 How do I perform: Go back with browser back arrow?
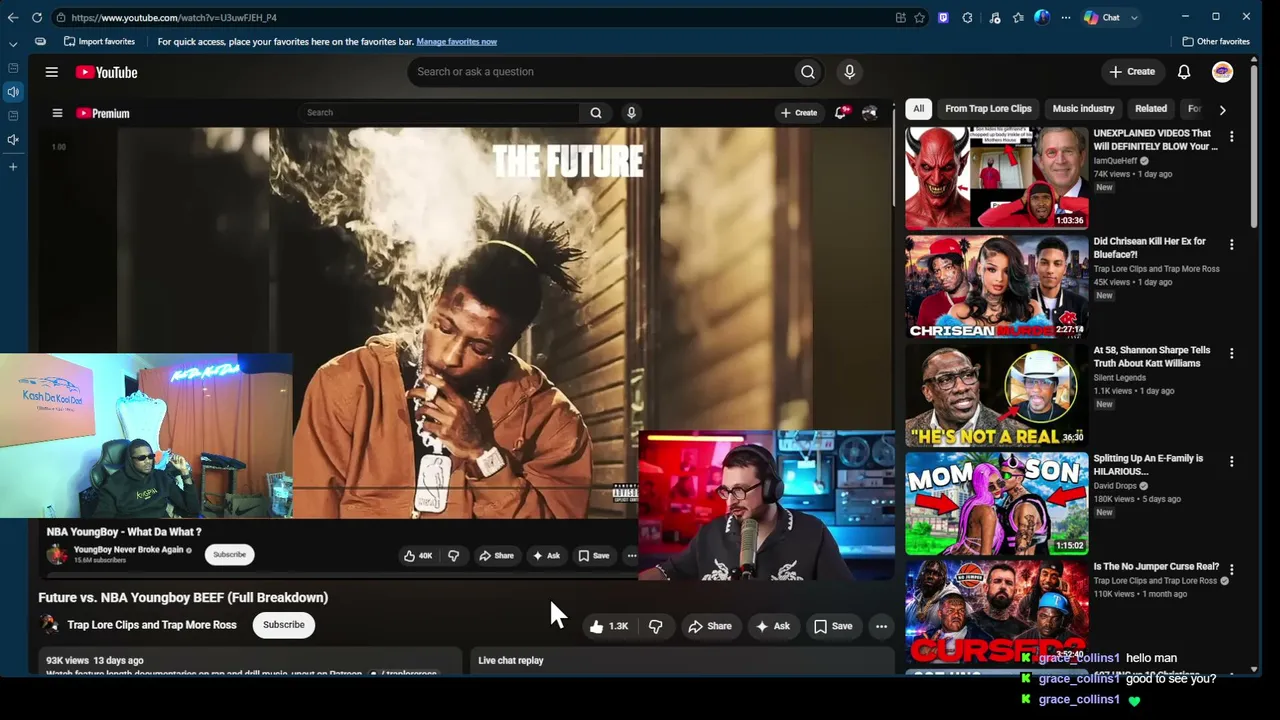coord(13,17)
